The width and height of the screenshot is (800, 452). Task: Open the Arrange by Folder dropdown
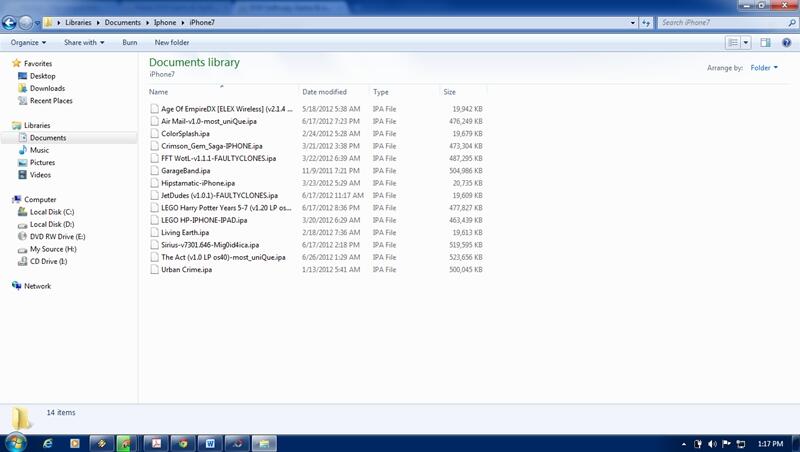click(764, 68)
